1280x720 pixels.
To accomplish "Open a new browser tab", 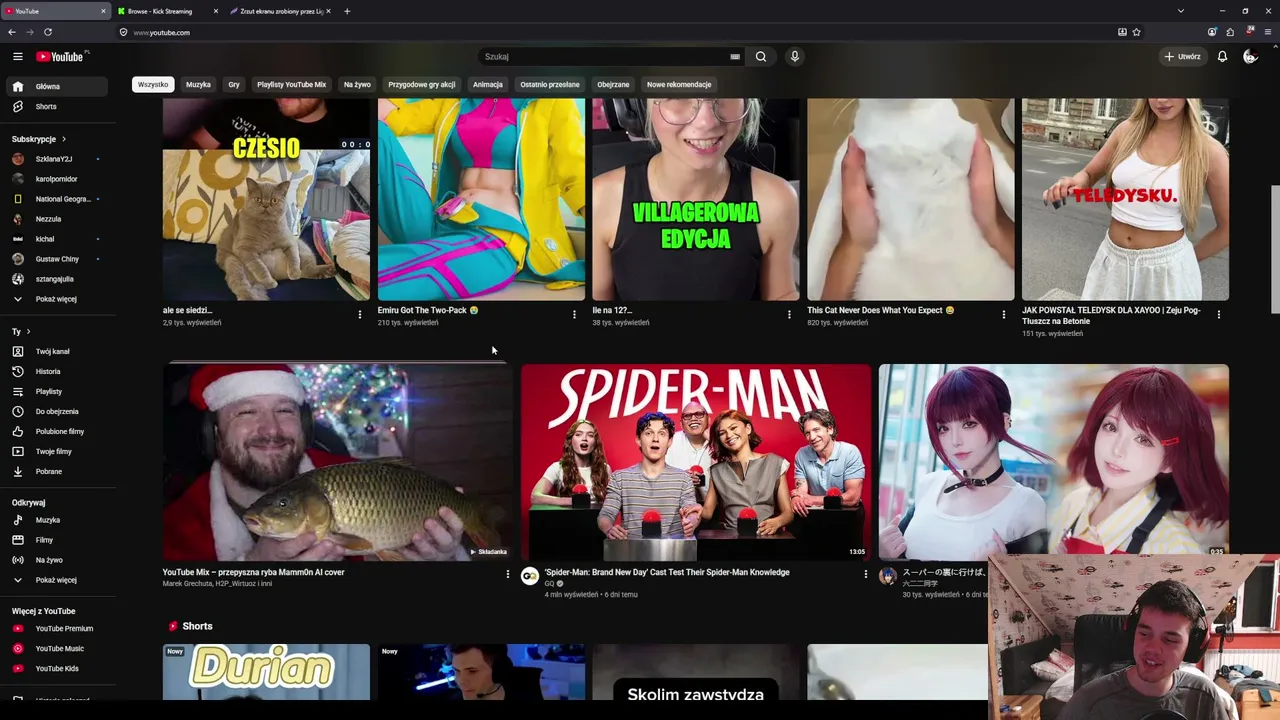I will (x=347, y=11).
